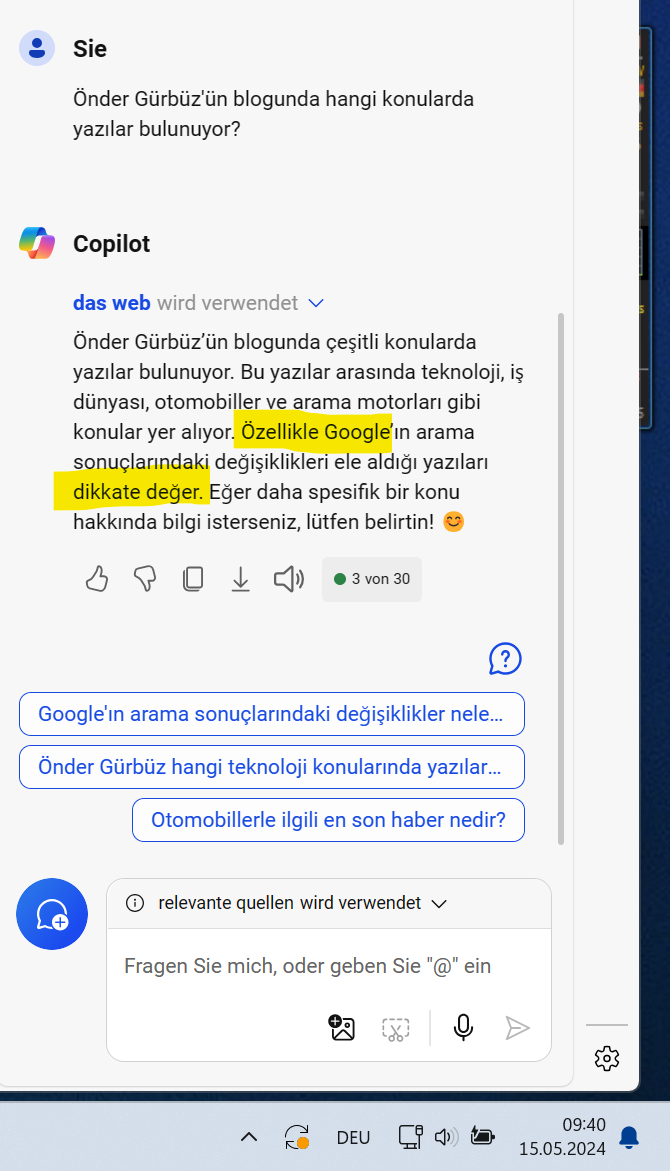Viewport: 670px width, 1171px height.
Task: Start a new topic with the blue chat button
Action: click(52, 914)
